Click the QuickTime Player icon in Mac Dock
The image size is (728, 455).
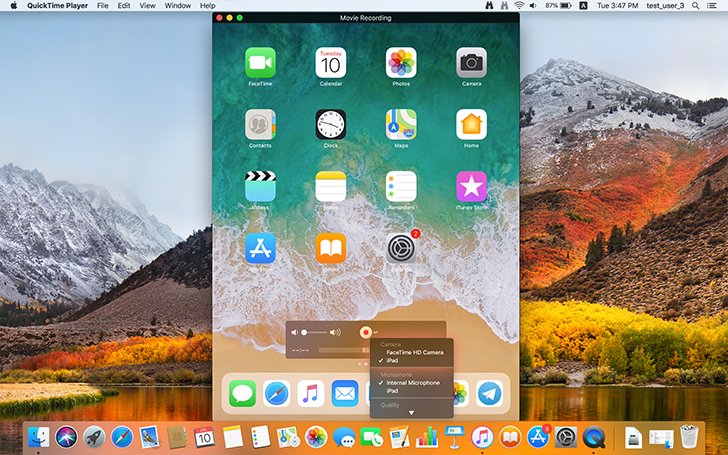[x=594, y=437]
